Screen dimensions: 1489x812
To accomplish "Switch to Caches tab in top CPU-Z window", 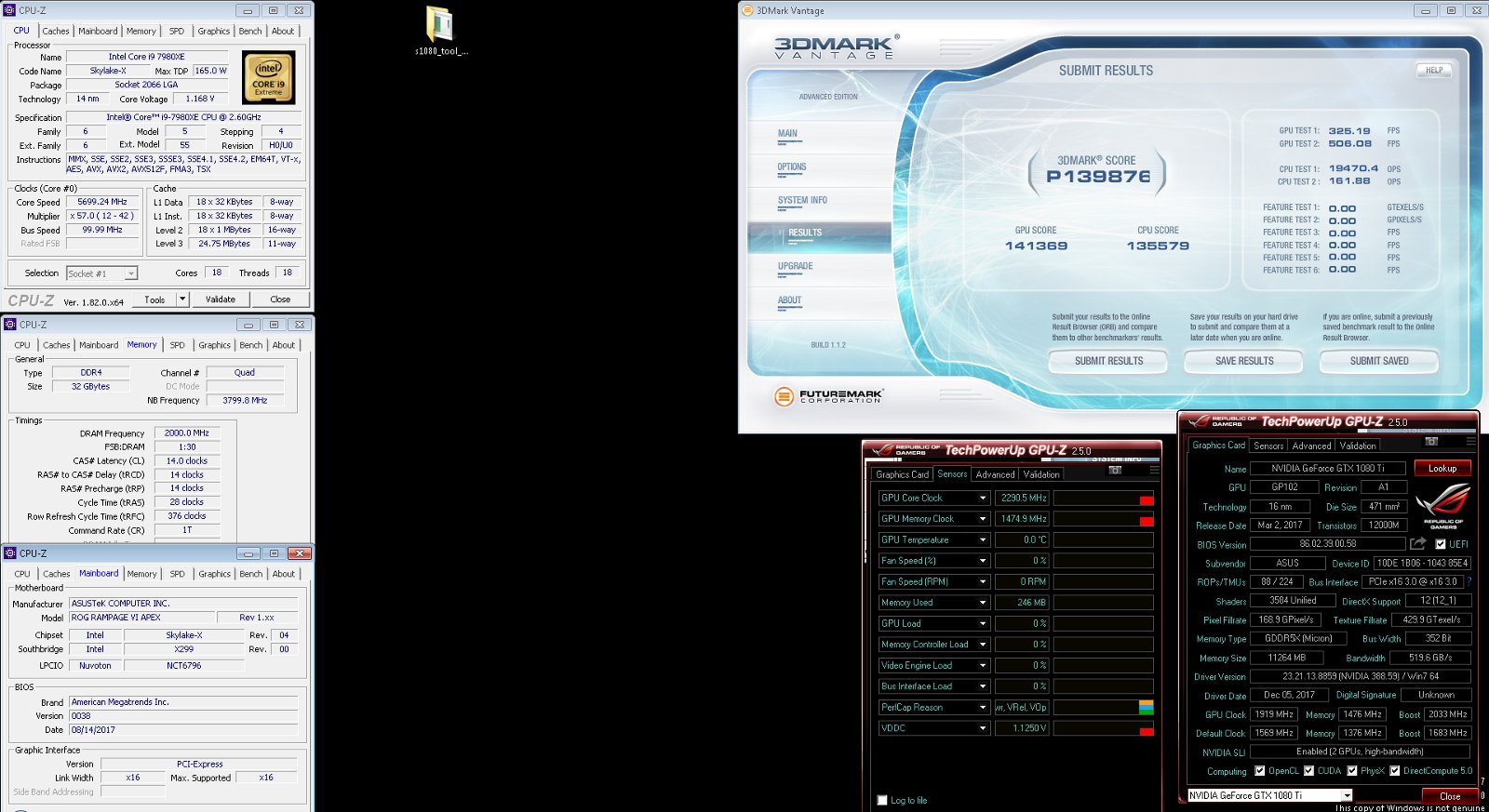I will point(56,31).
